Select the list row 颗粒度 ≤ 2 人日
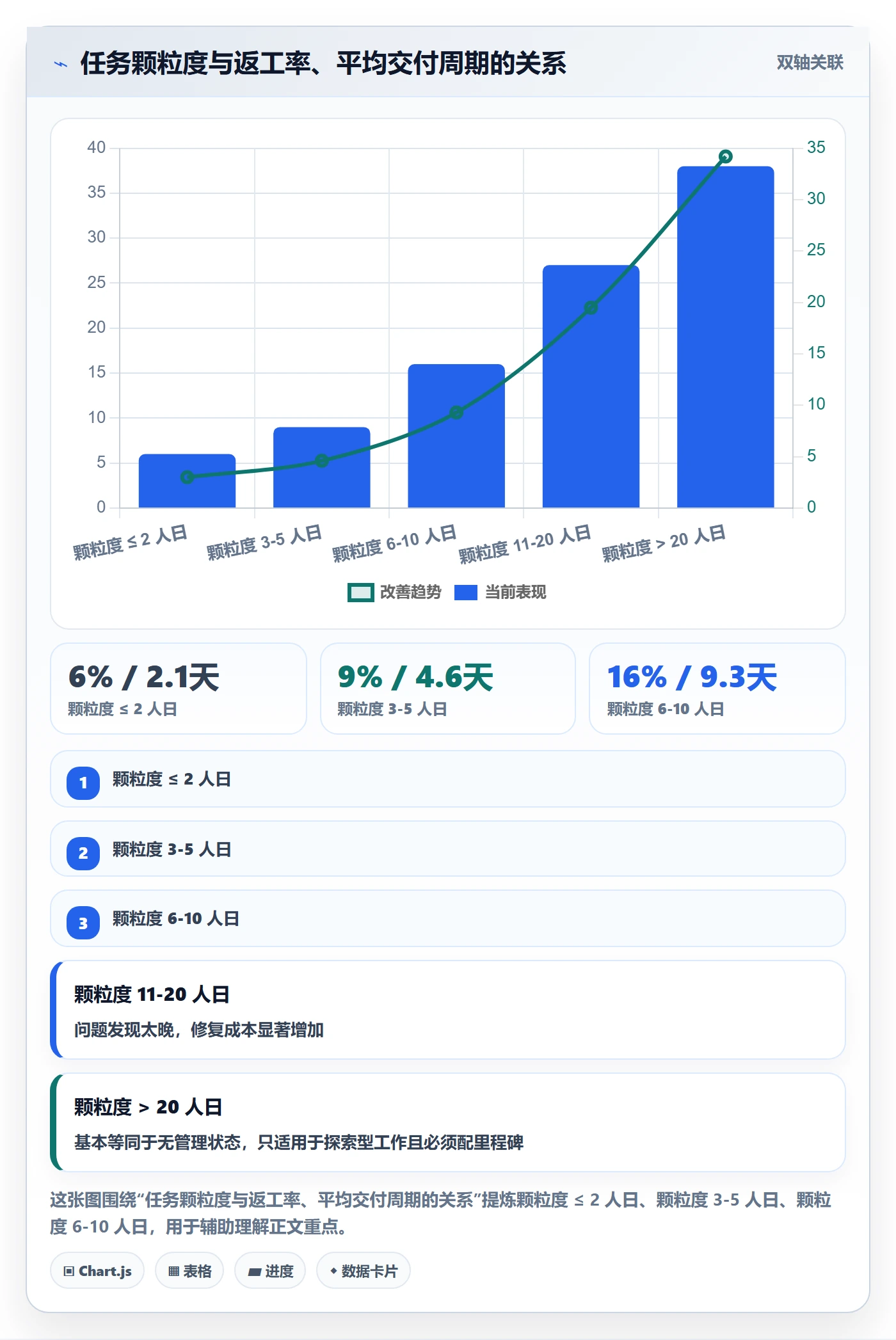Screen dimensions: 896x1340 (448, 779)
